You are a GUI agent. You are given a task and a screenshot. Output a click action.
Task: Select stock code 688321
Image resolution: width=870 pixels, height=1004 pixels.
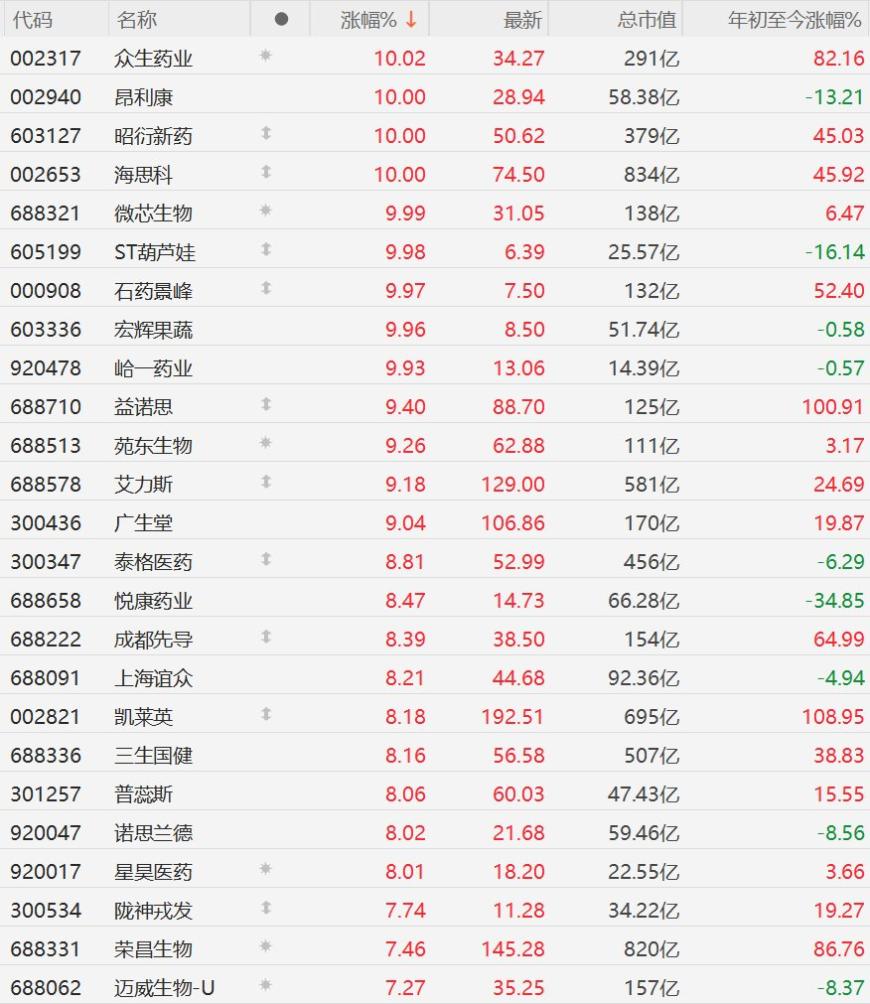[45, 213]
